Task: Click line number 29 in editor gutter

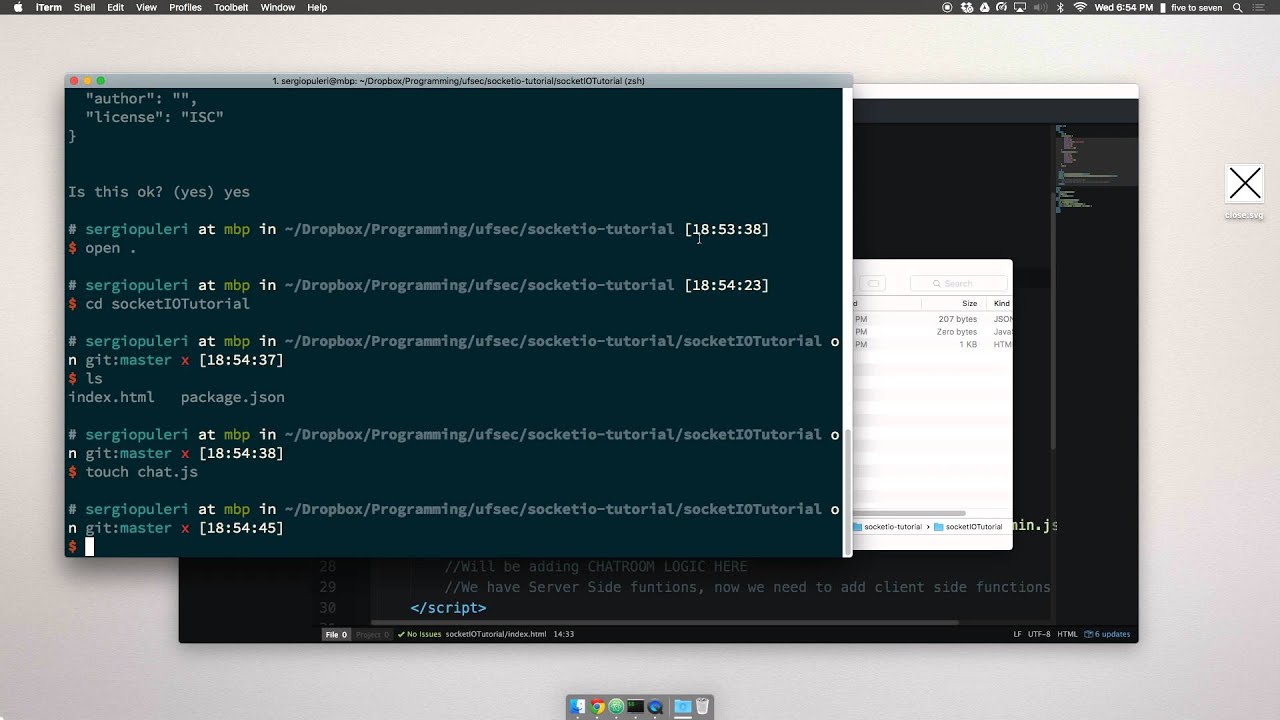Action: tap(328, 587)
